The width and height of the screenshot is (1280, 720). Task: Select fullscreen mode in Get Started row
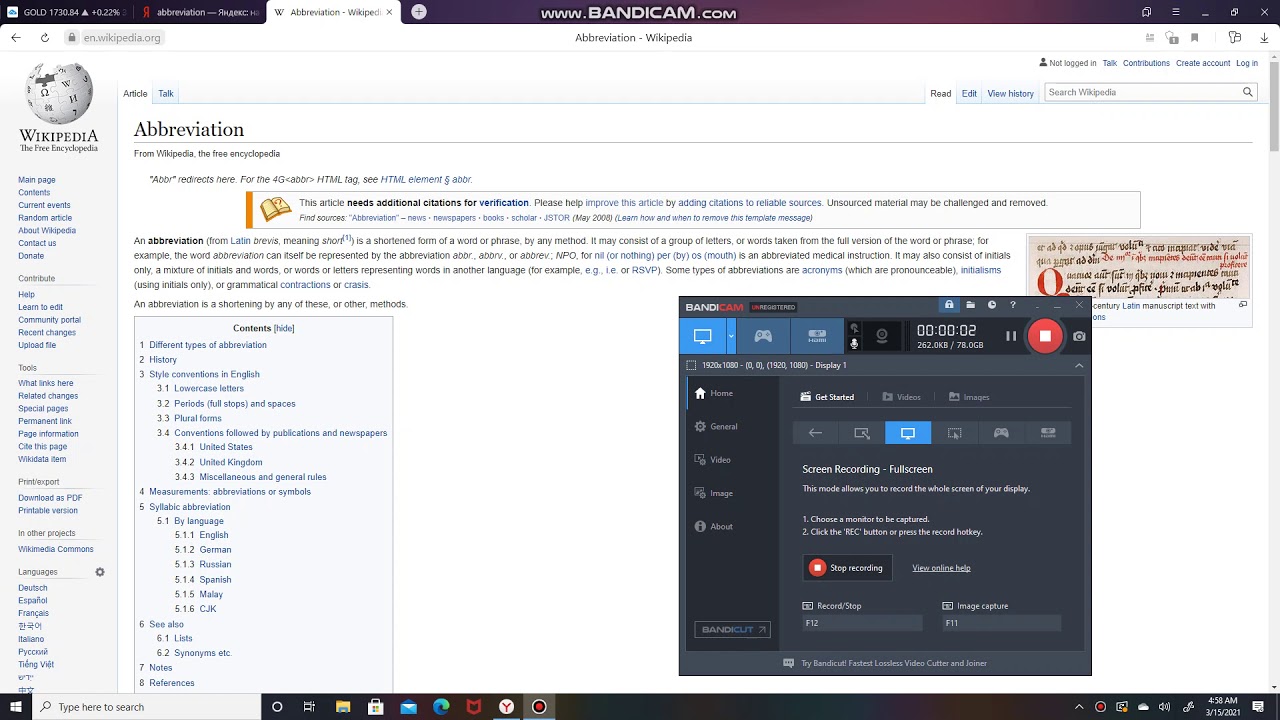pyautogui.click(x=908, y=433)
